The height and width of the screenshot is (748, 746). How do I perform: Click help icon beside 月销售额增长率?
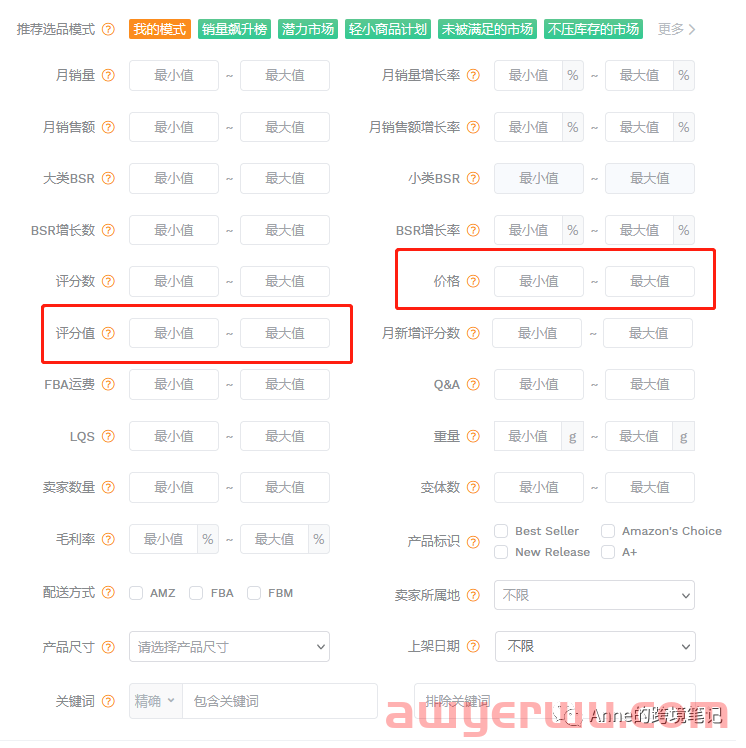pos(473,127)
